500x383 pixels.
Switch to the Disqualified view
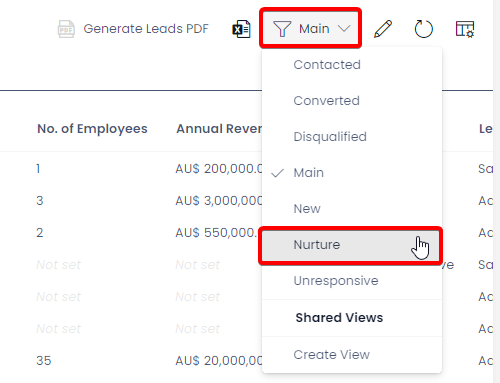click(352, 137)
